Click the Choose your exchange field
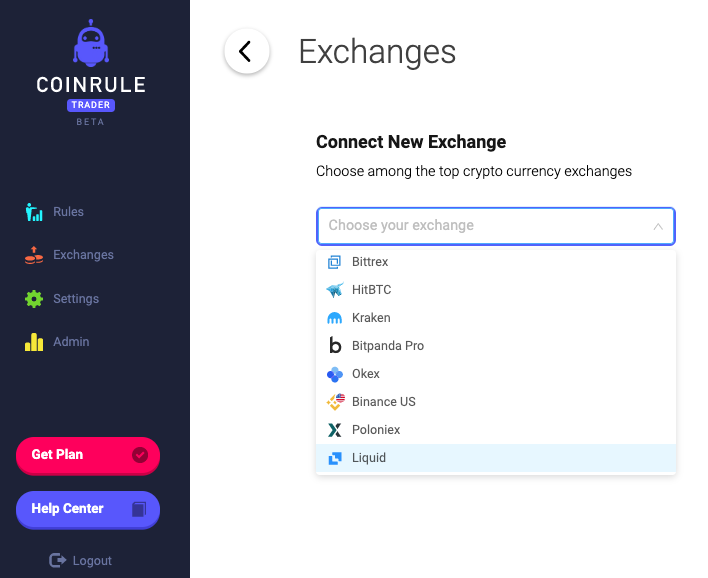This screenshot has width=708, height=578. click(496, 226)
